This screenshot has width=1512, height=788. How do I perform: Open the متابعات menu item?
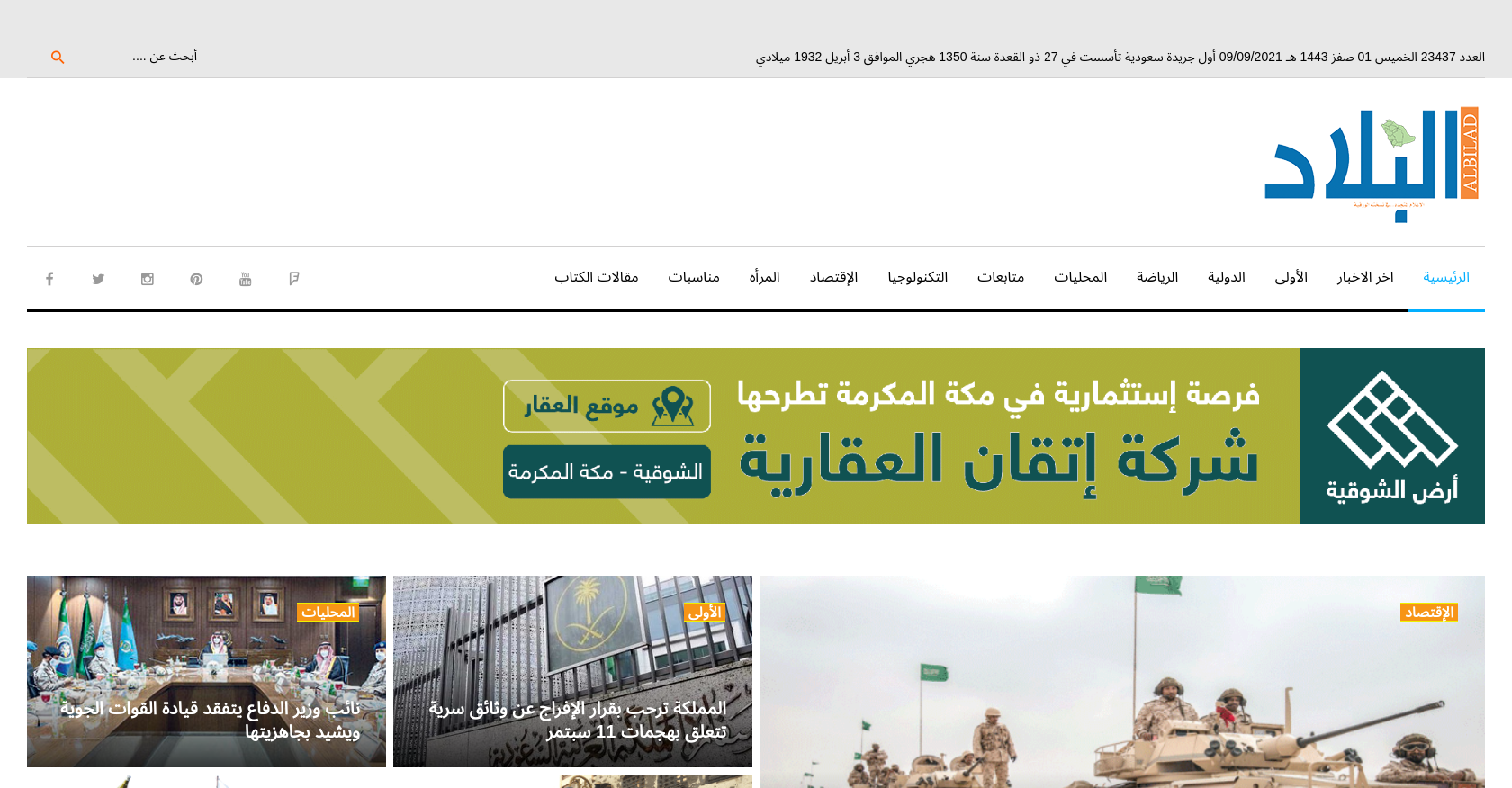click(x=1001, y=277)
